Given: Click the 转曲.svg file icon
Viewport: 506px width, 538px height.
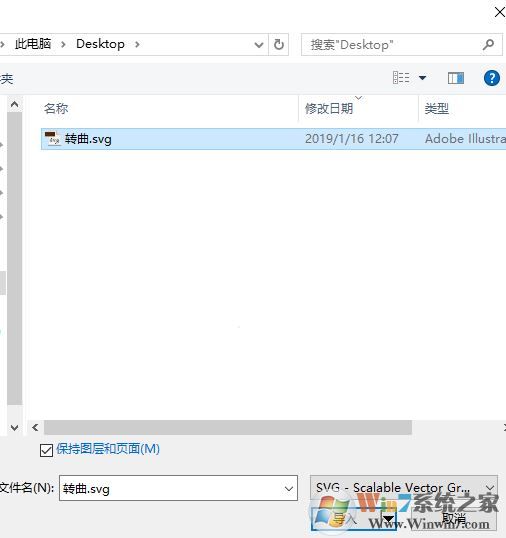Looking at the screenshot, I should [x=53, y=139].
